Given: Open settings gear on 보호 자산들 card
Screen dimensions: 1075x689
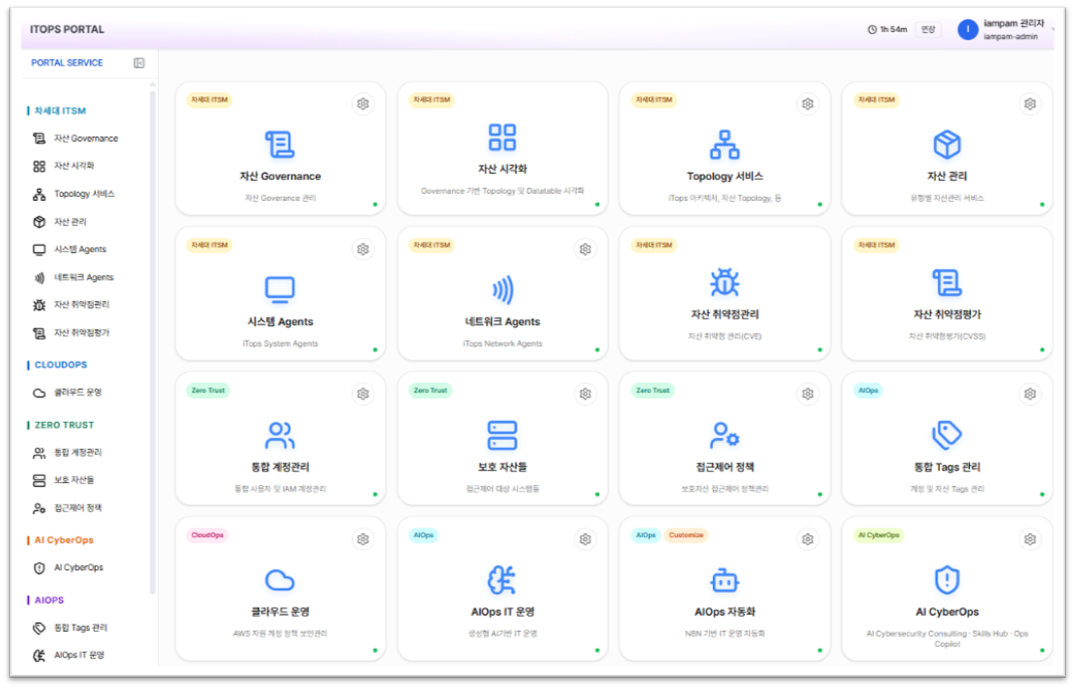Looking at the screenshot, I should point(585,394).
